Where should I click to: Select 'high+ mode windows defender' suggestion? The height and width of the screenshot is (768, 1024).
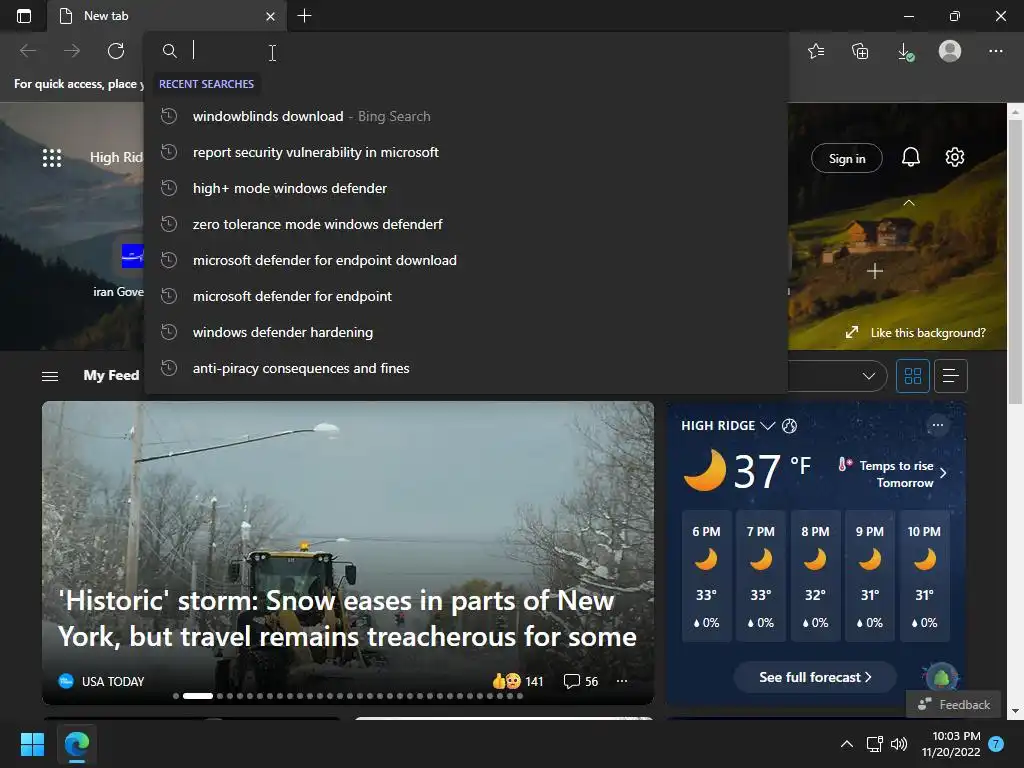pos(466,188)
